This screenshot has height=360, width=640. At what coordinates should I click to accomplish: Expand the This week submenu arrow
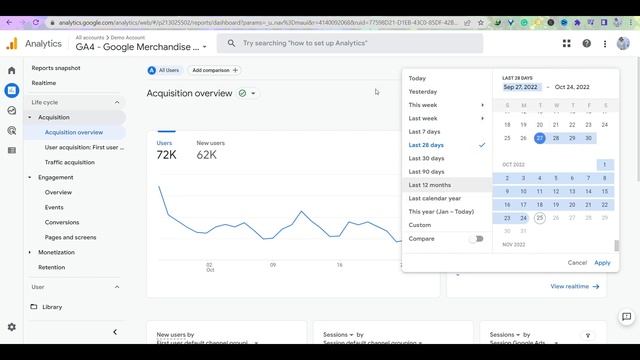482,105
